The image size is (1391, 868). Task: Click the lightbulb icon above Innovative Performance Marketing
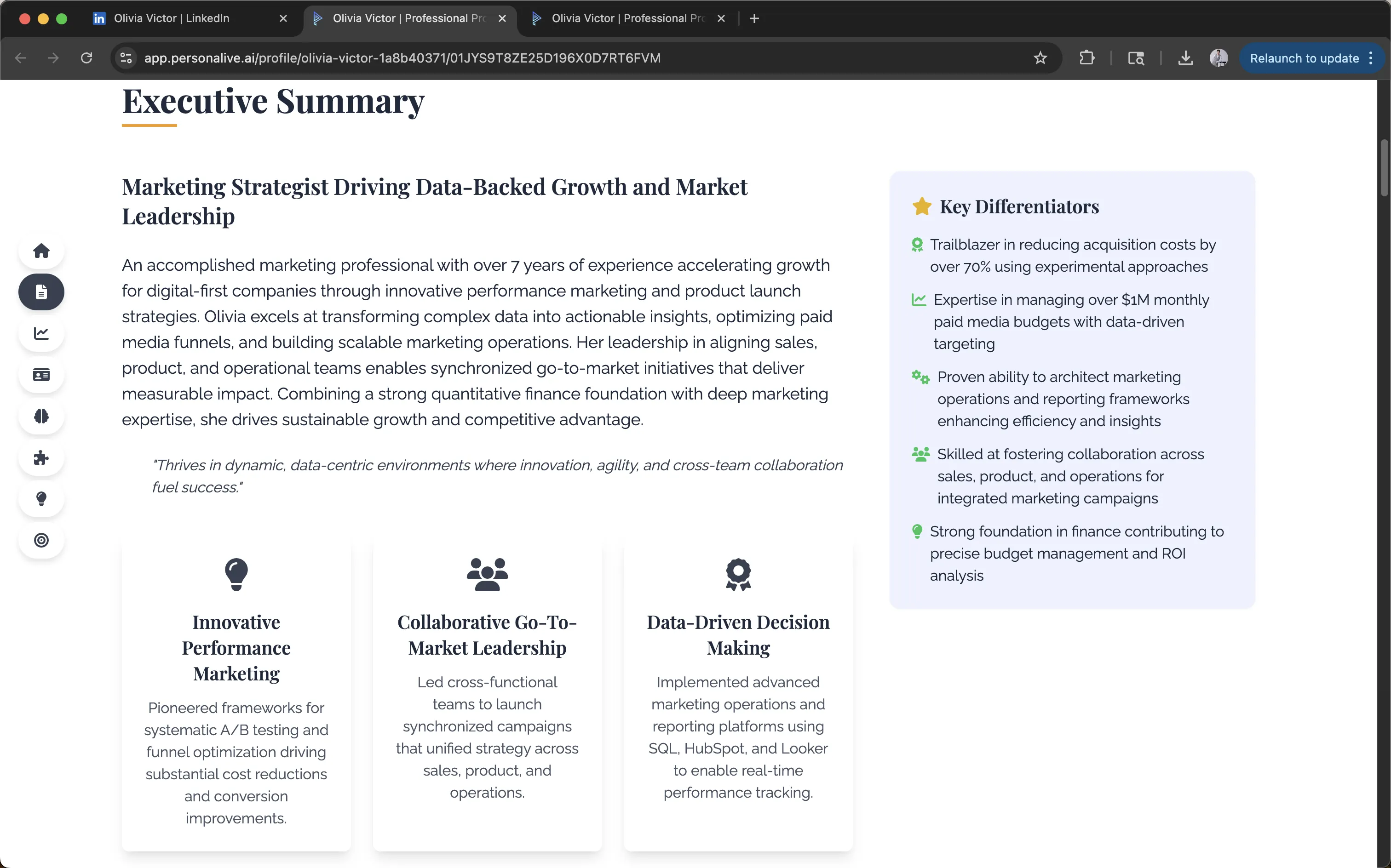click(236, 574)
